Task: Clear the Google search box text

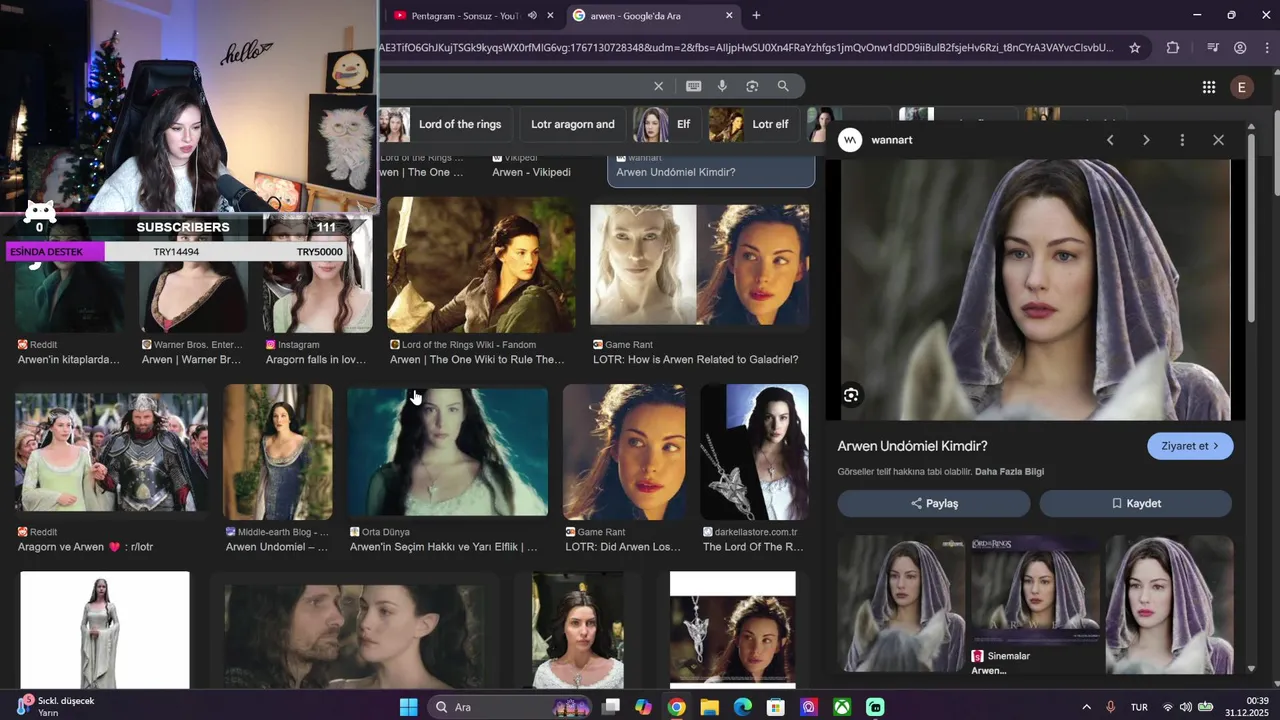Action: (x=658, y=86)
